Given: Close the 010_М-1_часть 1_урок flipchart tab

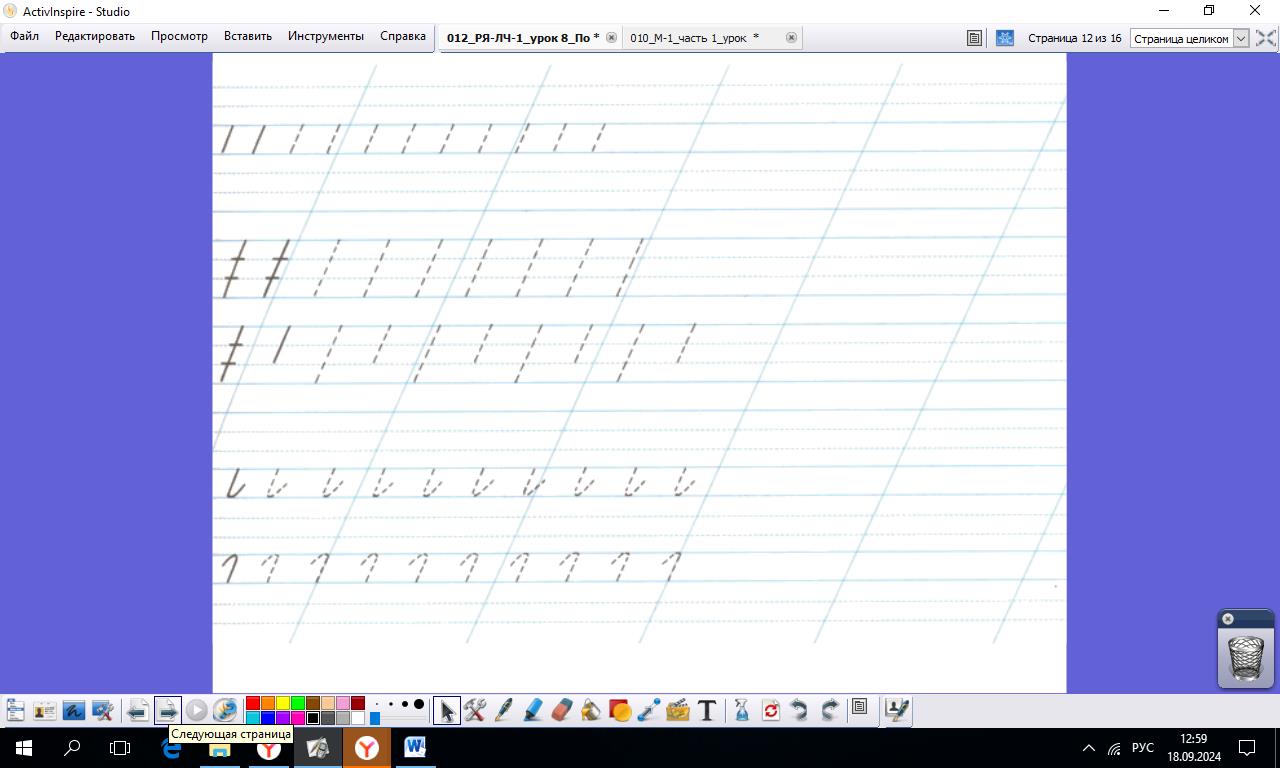Looking at the screenshot, I should click(x=791, y=38).
